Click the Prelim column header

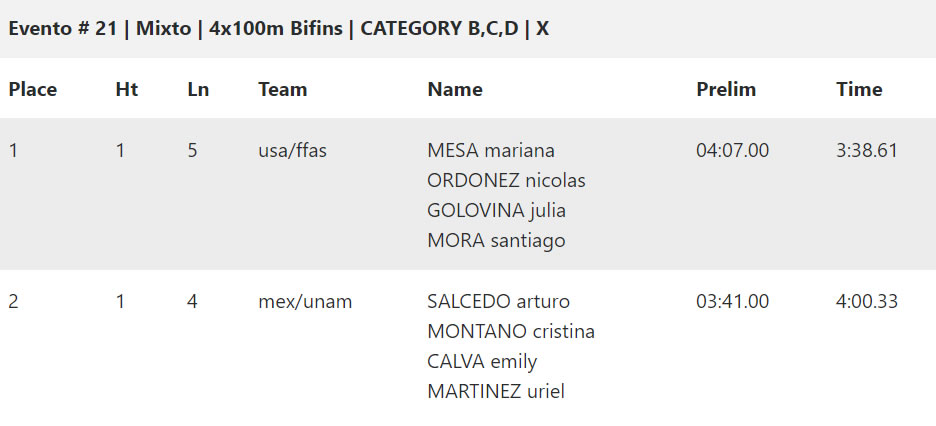point(726,89)
